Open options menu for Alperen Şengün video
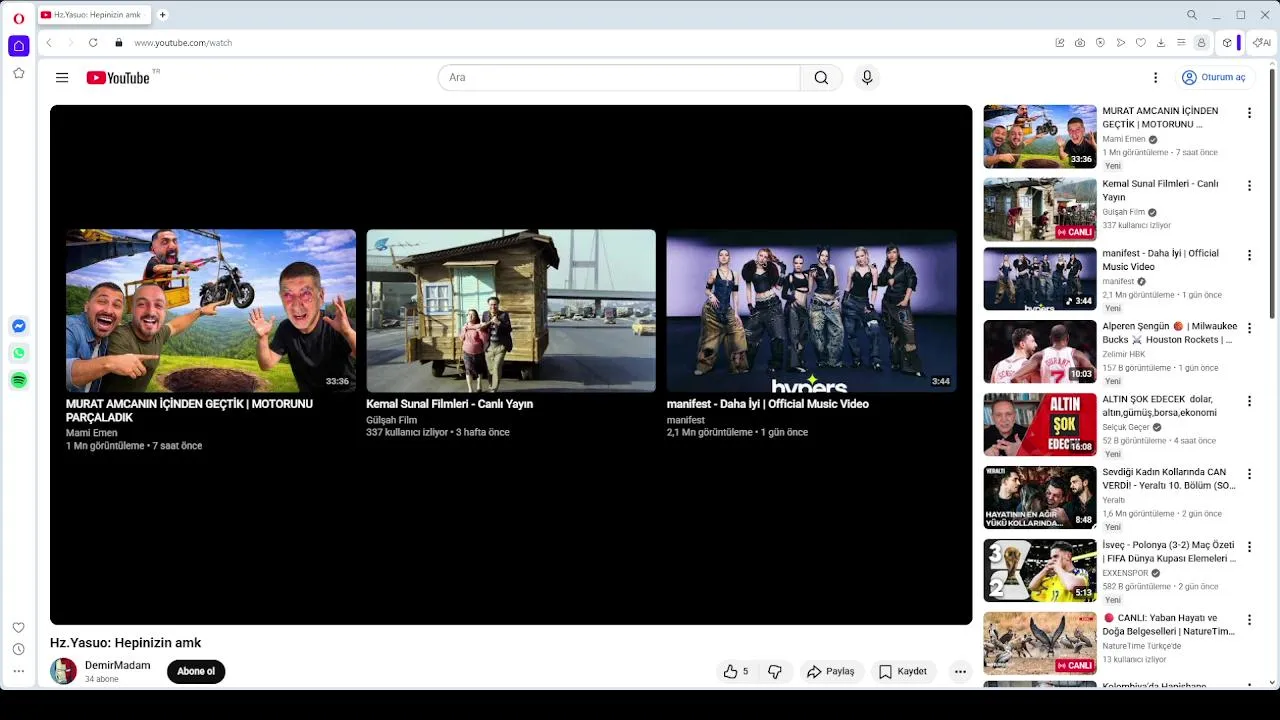 pos(1249,328)
